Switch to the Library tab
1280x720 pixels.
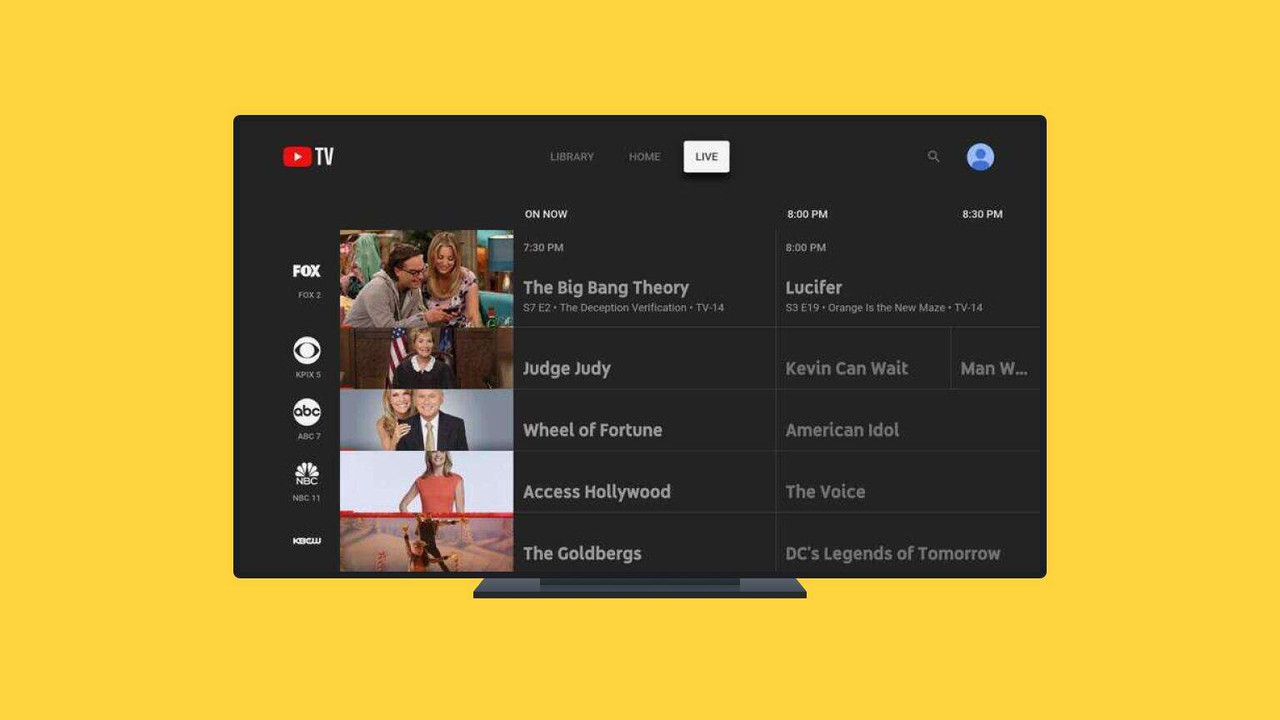pyautogui.click(x=572, y=157)
